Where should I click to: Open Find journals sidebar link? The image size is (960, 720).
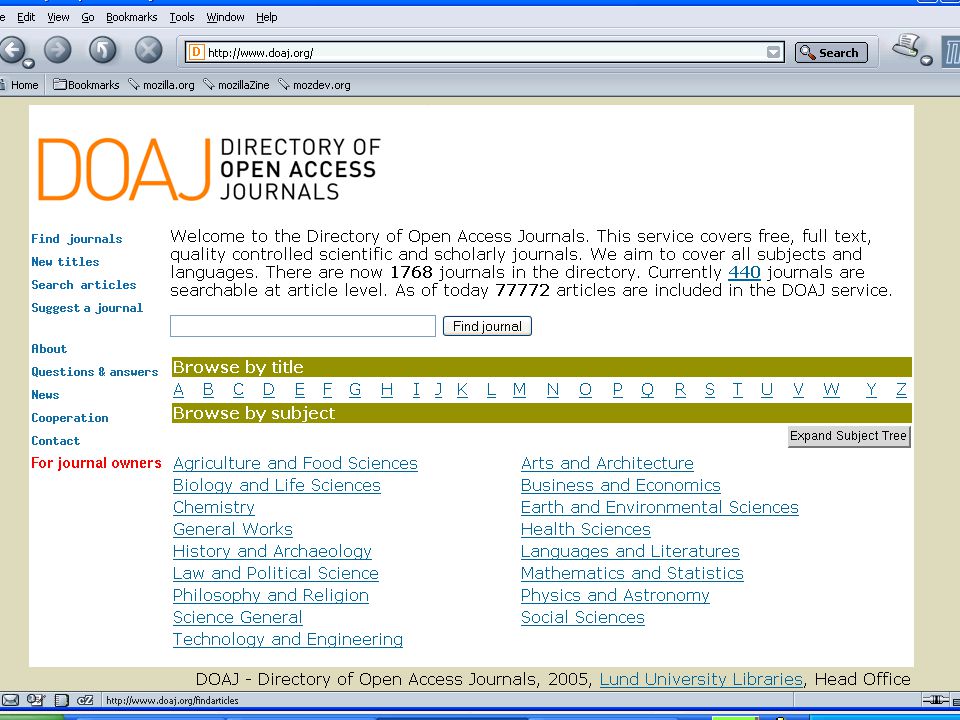click(77, 239)
